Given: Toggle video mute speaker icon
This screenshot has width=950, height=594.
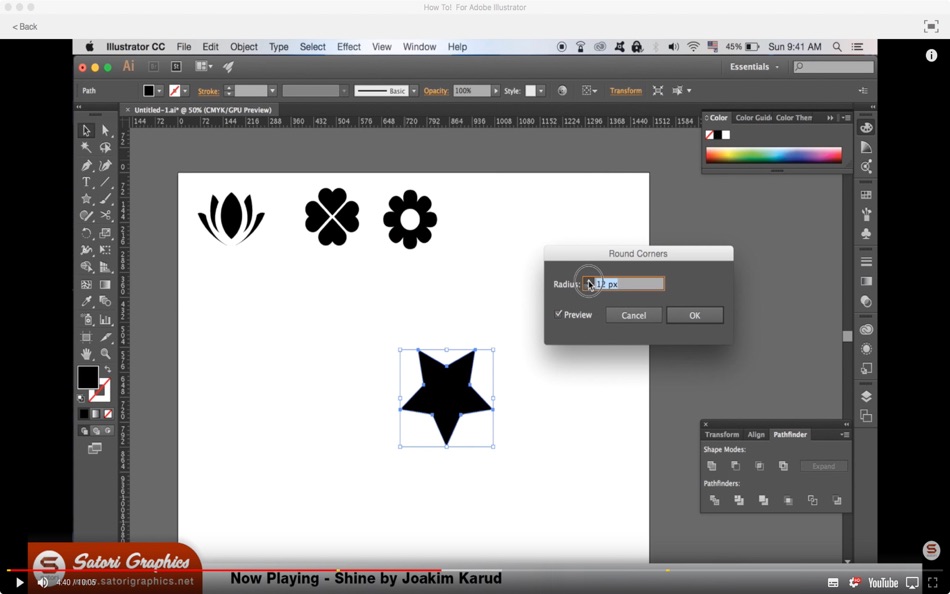Looking at the screenshot, I should pos(42,582).
